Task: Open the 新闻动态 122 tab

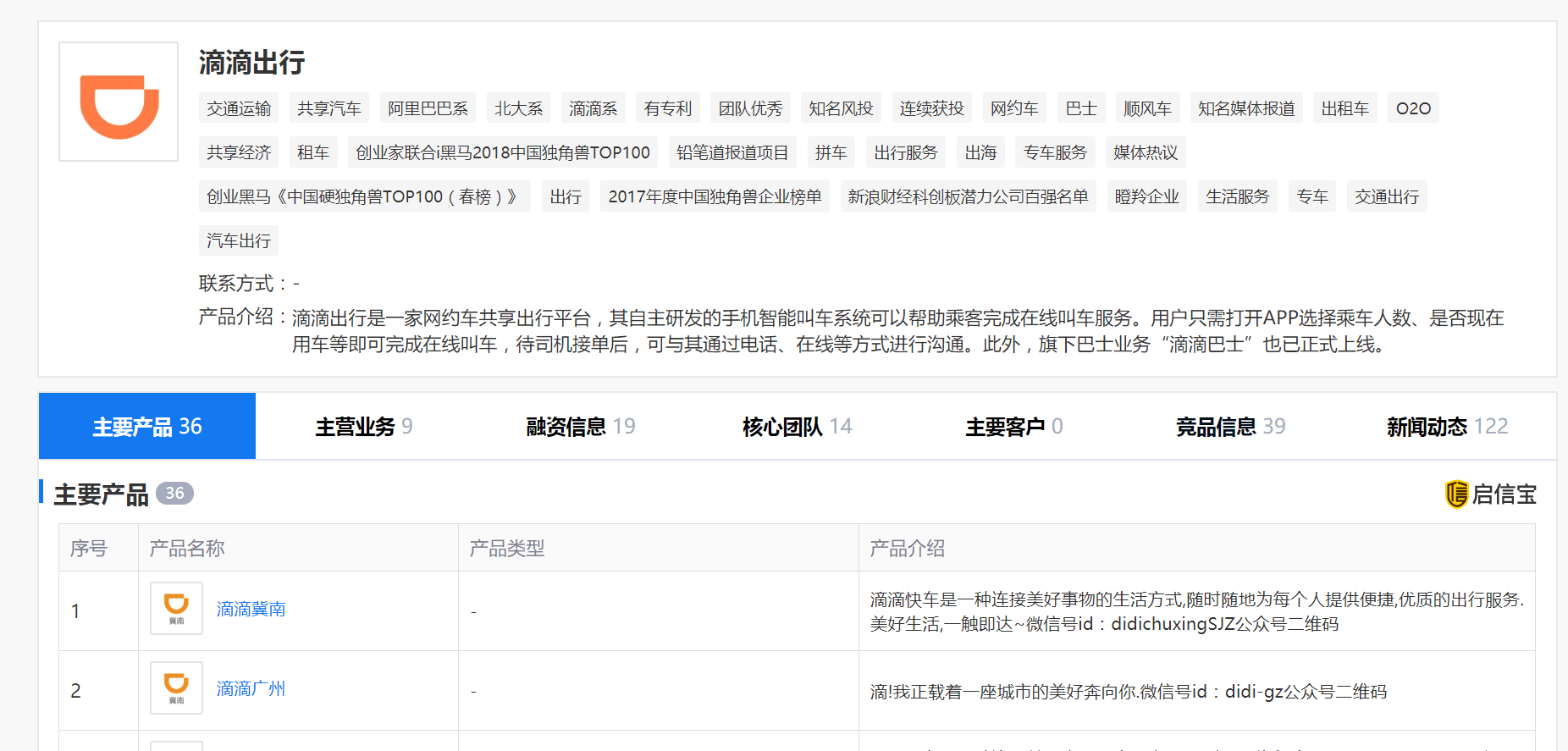Action: (1448, 426)
